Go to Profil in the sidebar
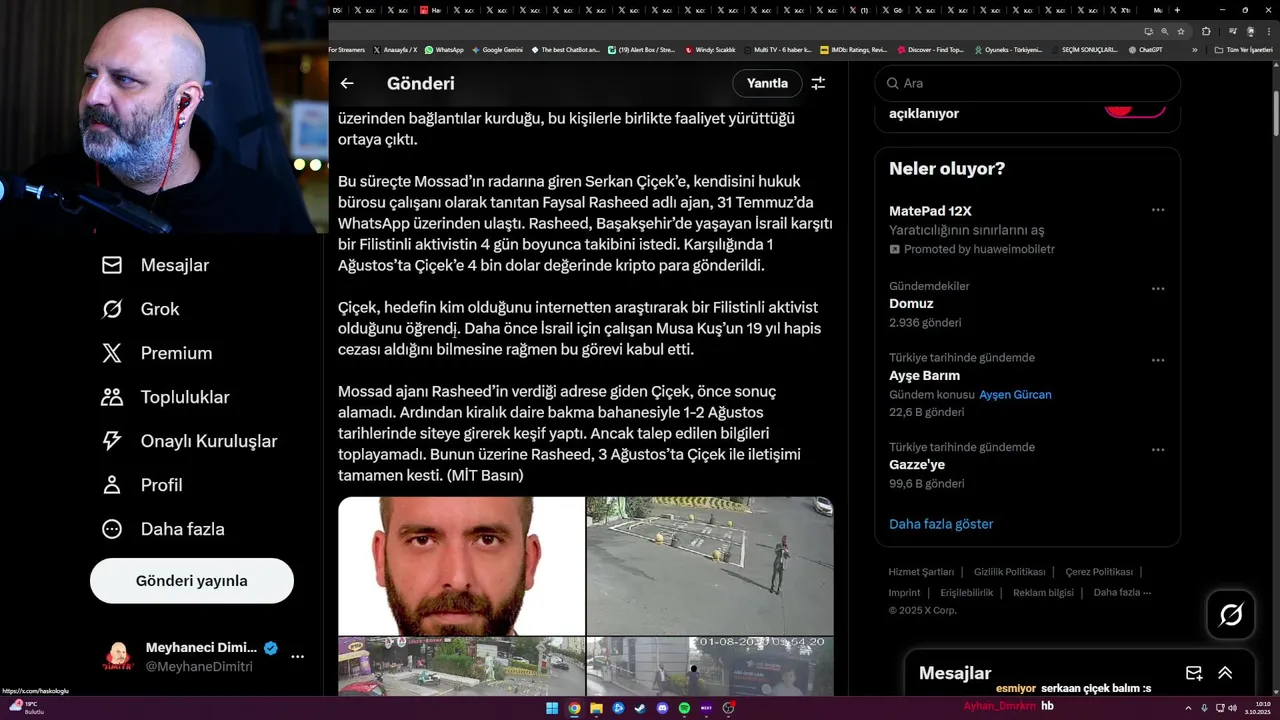Screen dimensions: 1280x720 (x=142, y=485)
